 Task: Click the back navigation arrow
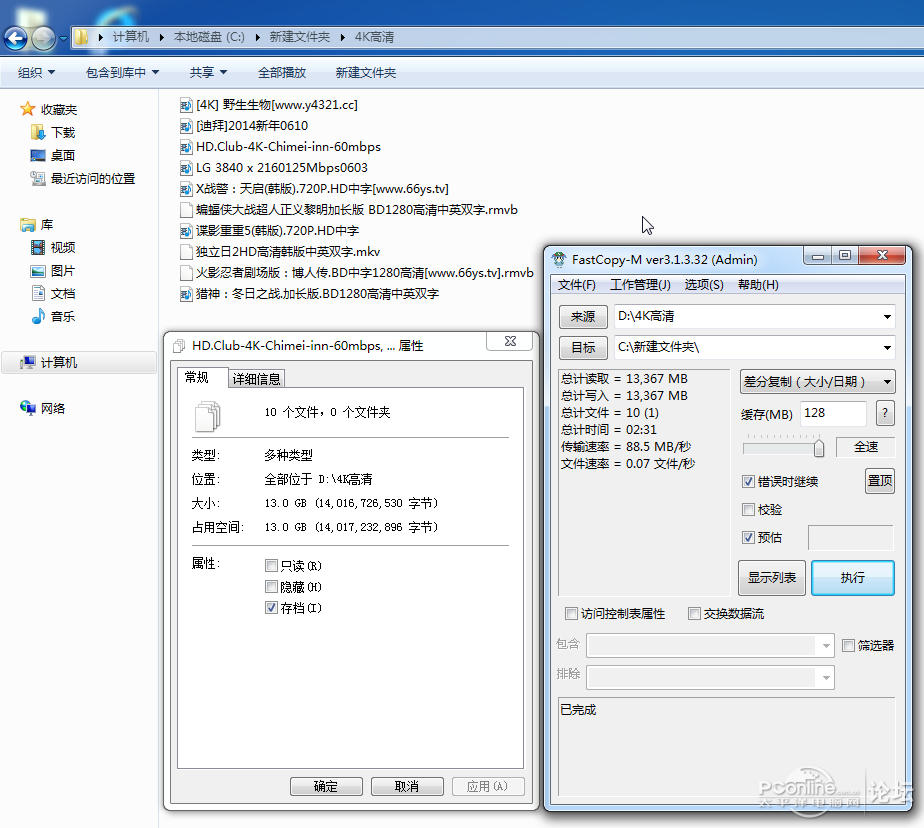(16, 39)
